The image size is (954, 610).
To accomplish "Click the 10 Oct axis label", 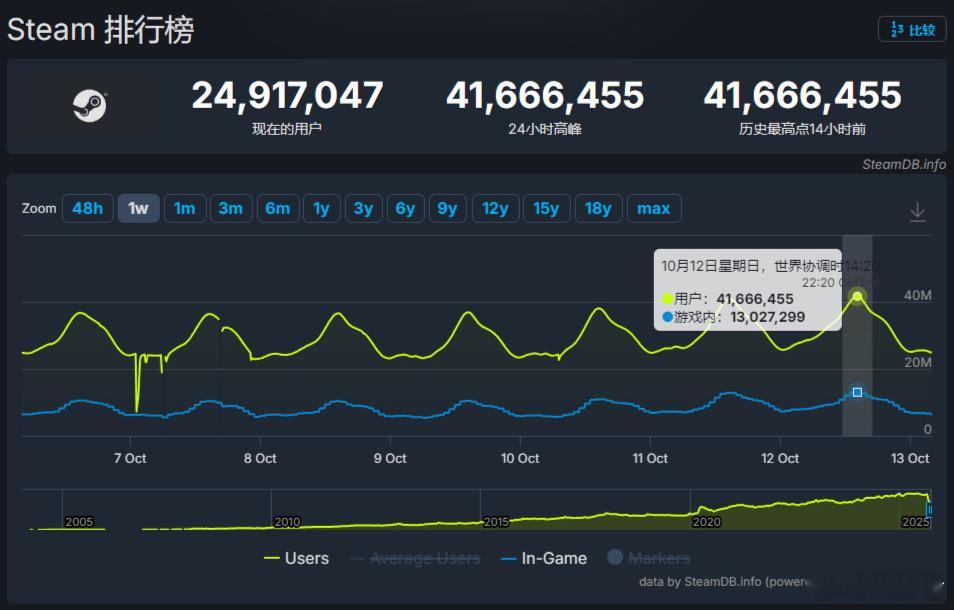I will click(520, 459).
